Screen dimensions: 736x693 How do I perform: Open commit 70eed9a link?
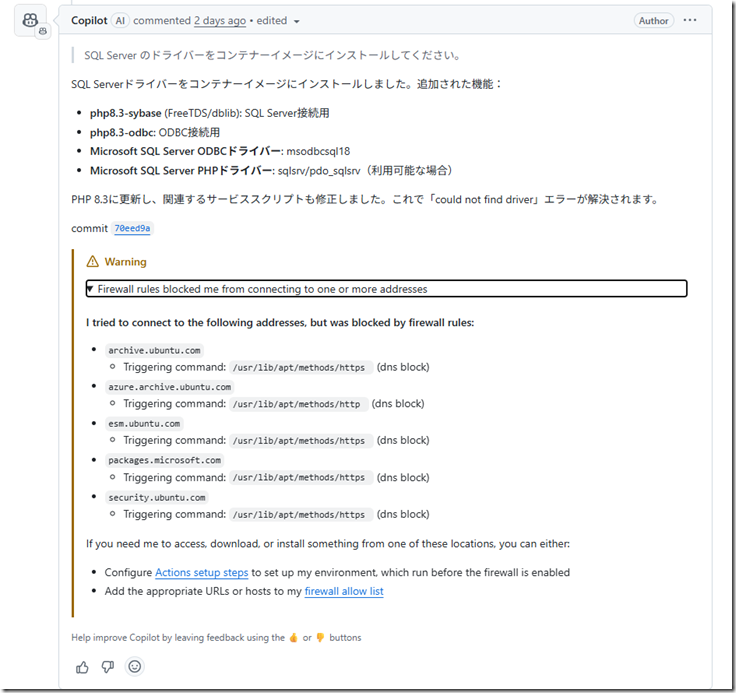click(x=132, y=228)
